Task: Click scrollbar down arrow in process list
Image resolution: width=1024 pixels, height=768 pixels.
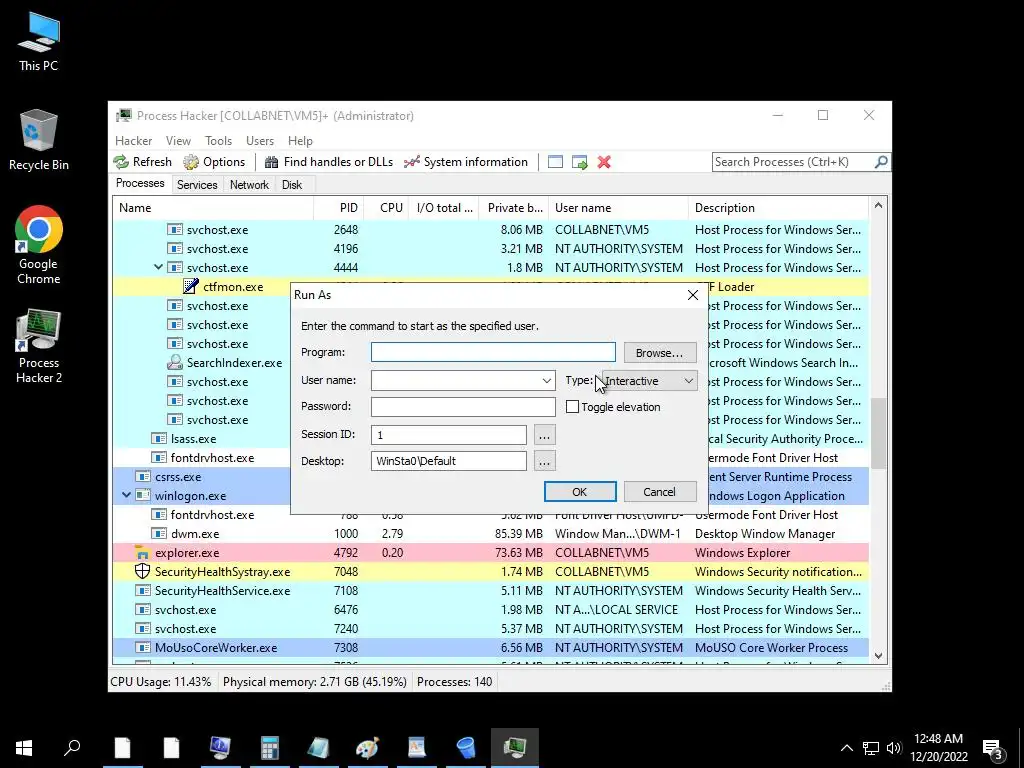Action: tap(878, 656)
